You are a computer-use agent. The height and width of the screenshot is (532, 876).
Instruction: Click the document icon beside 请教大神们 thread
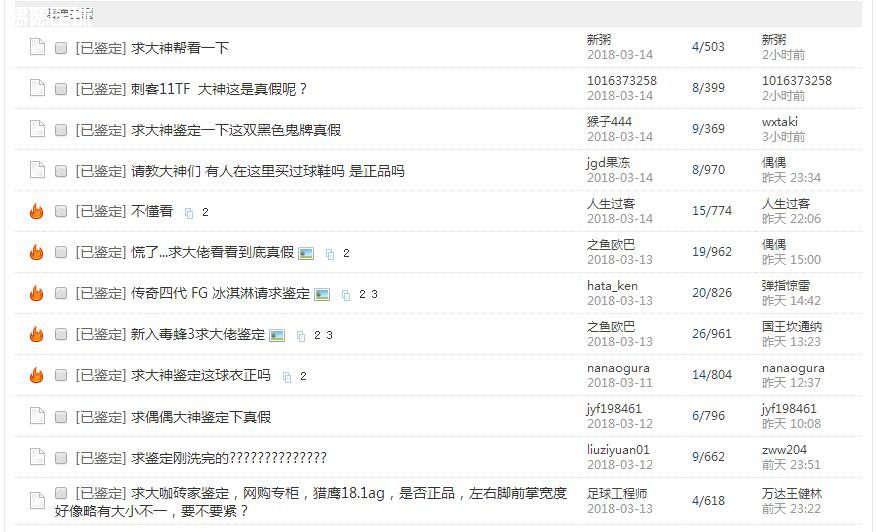point(37,169)
